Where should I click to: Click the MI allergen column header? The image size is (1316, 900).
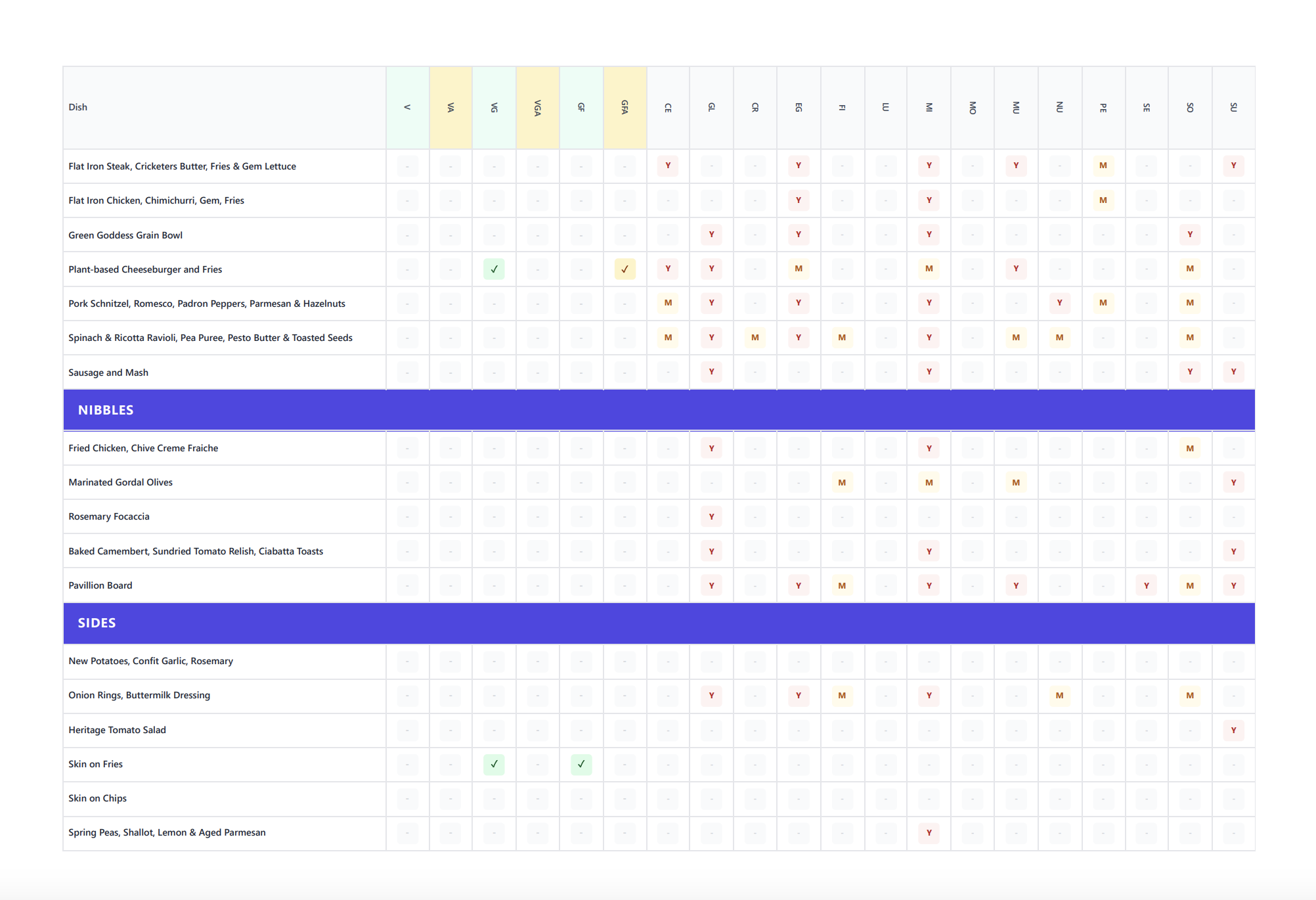click(x=929, y=107)
